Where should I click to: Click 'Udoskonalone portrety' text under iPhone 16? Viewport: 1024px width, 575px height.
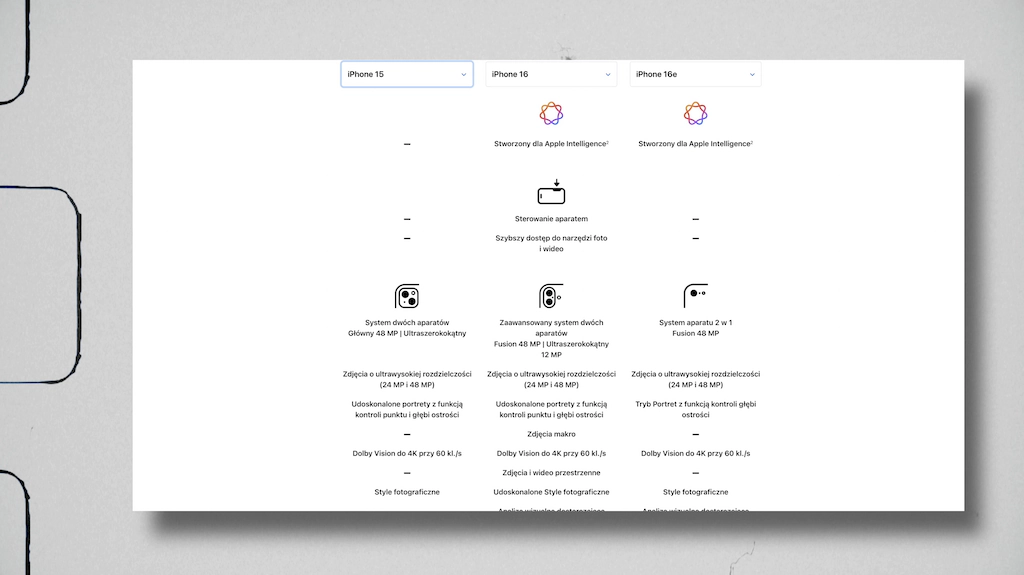(x=551, y=409)
